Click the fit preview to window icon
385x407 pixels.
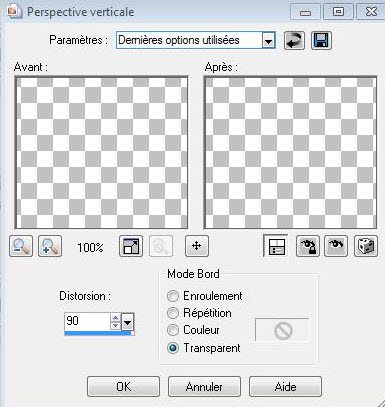tap(131, 246)
